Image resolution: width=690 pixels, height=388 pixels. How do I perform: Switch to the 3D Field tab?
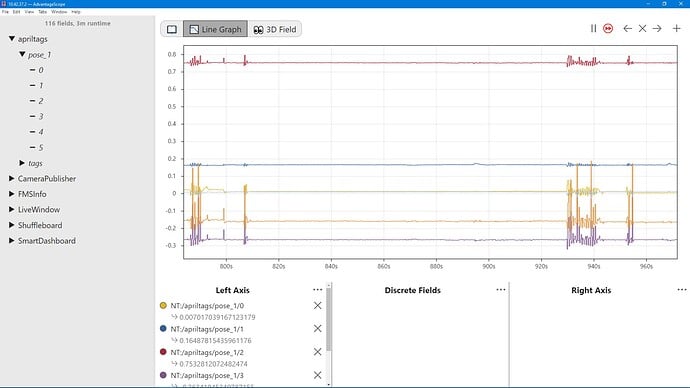tap(275, 29)
